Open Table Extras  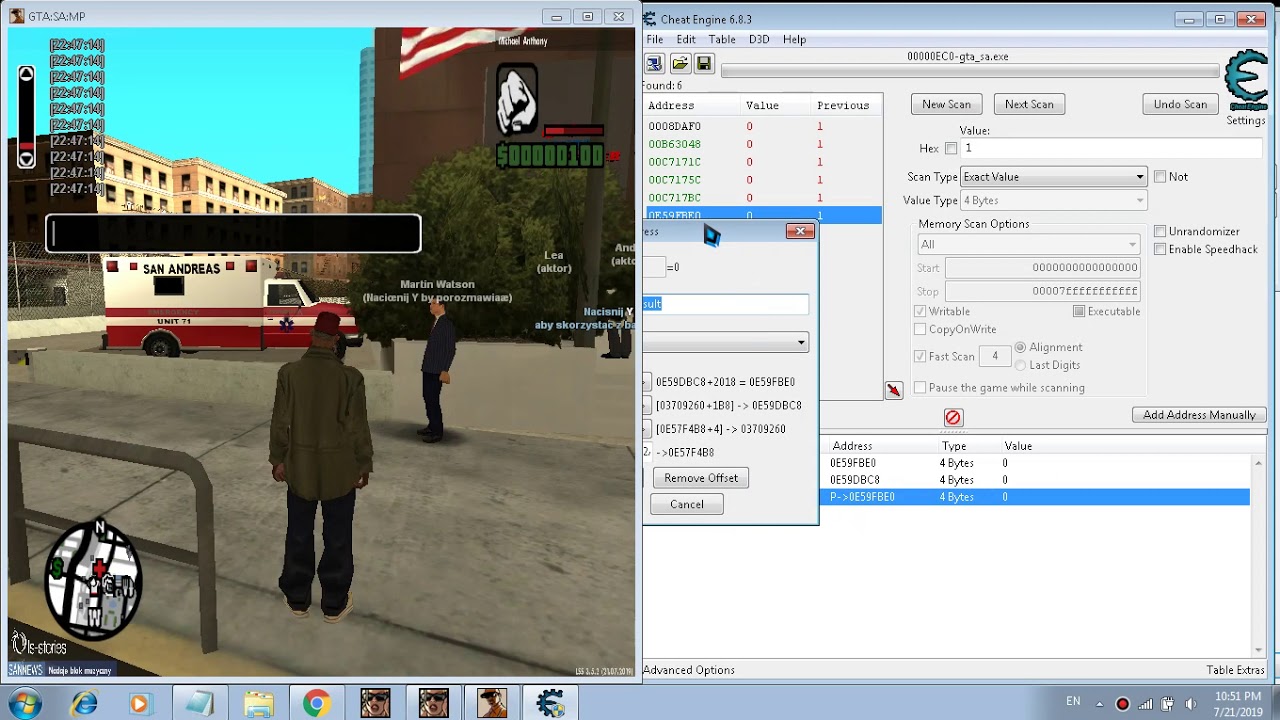(1236, 670)
